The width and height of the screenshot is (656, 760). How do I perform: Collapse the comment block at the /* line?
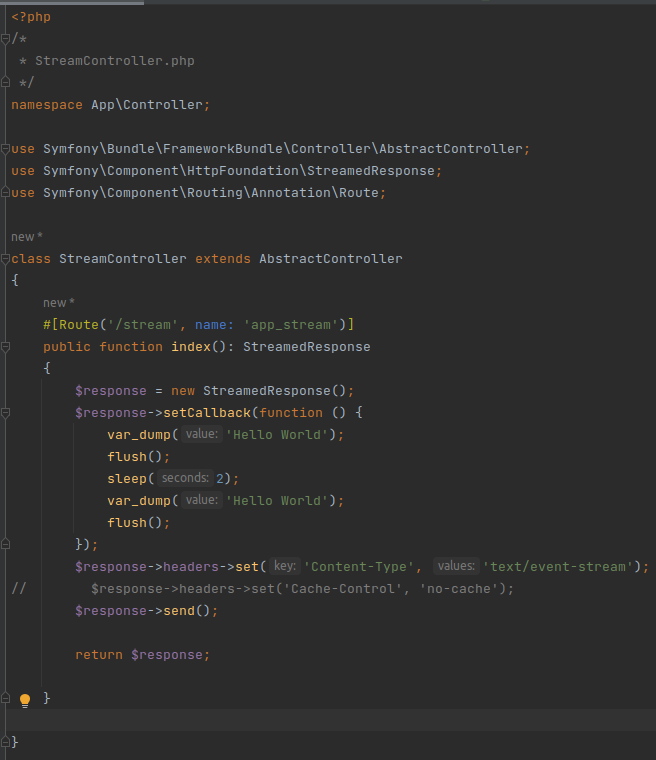[x=5, y=39]
